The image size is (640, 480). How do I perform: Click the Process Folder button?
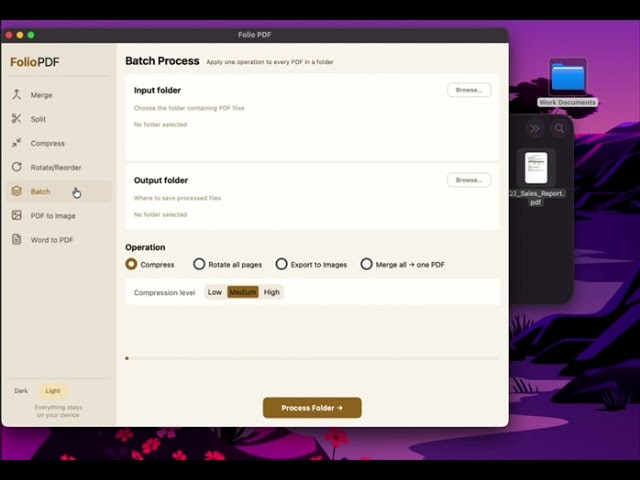(312, 408)
